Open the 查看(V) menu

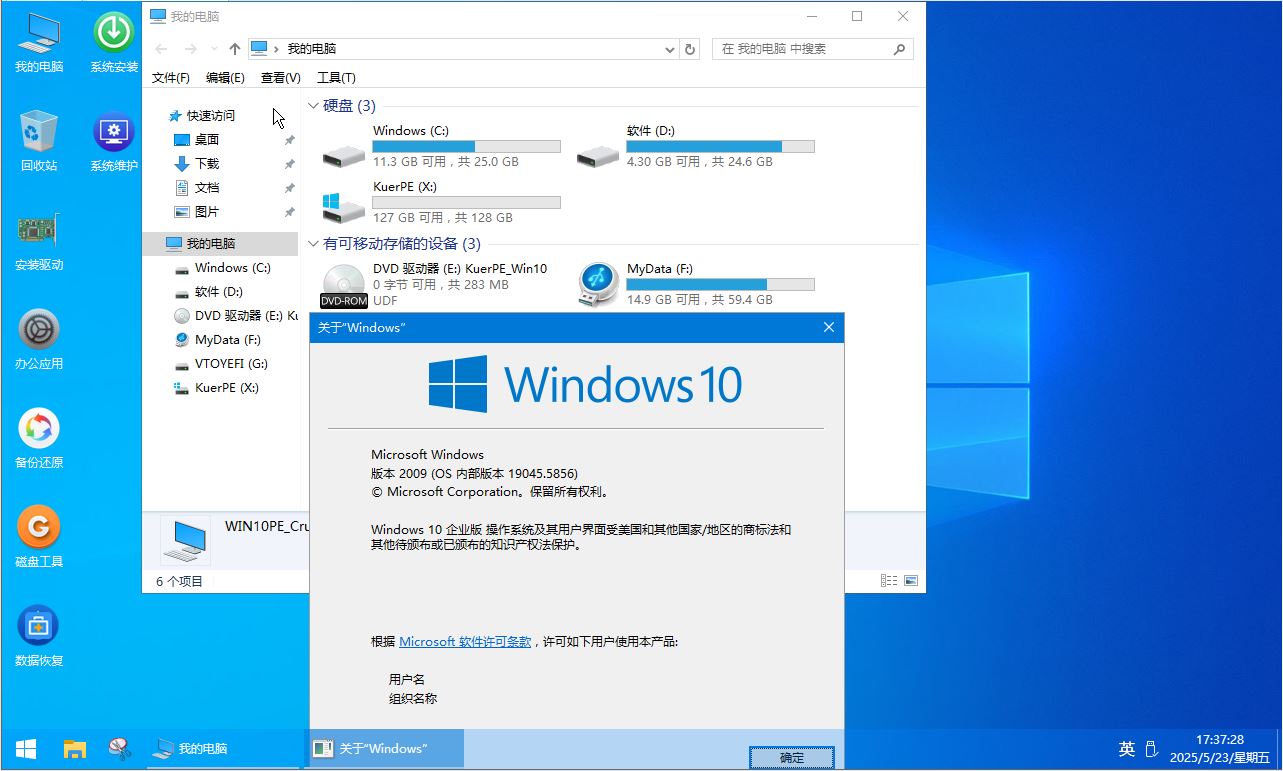point(281,78)
